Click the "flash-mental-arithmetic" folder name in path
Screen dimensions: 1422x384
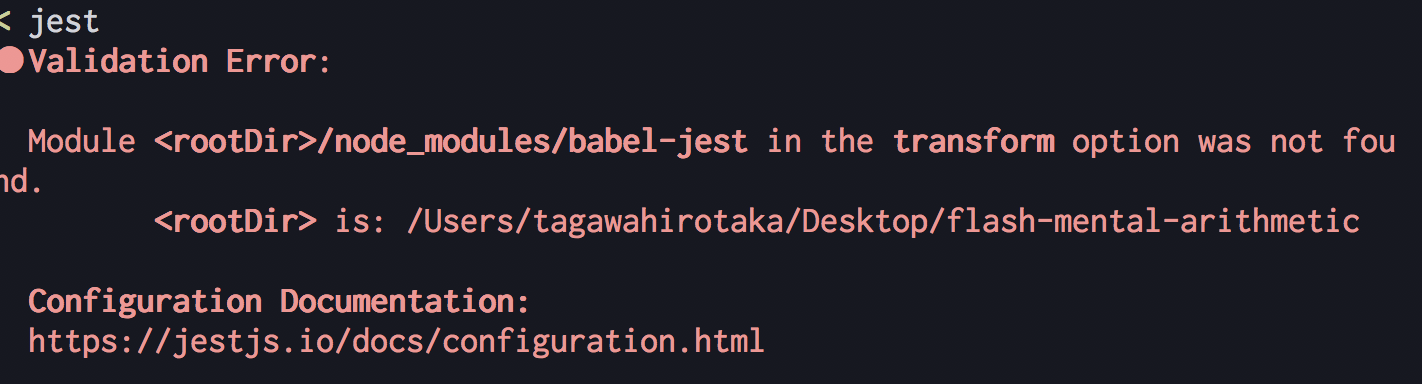click(1152, 221)
